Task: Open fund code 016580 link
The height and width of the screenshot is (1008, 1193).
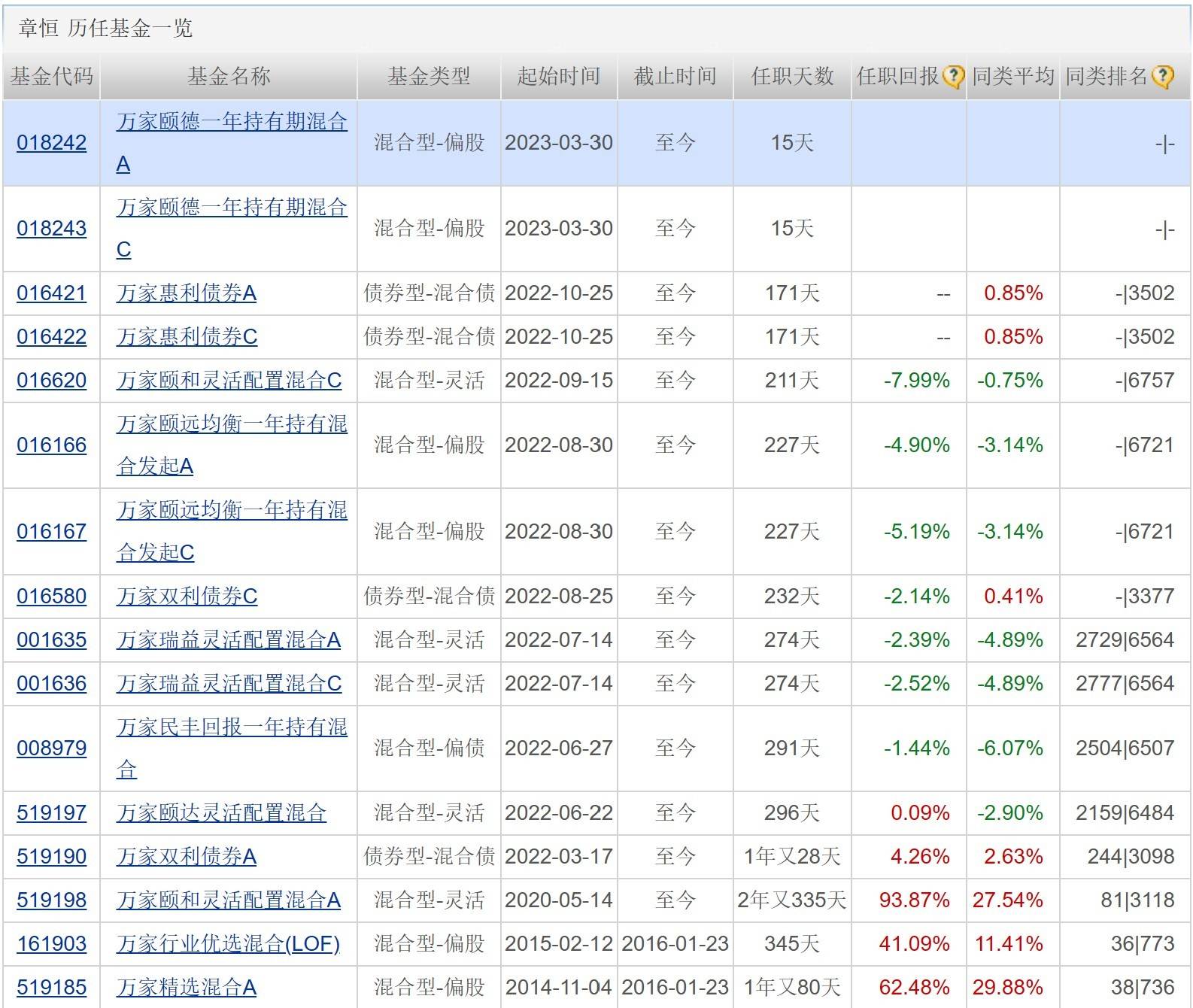Action: [51, 597]
